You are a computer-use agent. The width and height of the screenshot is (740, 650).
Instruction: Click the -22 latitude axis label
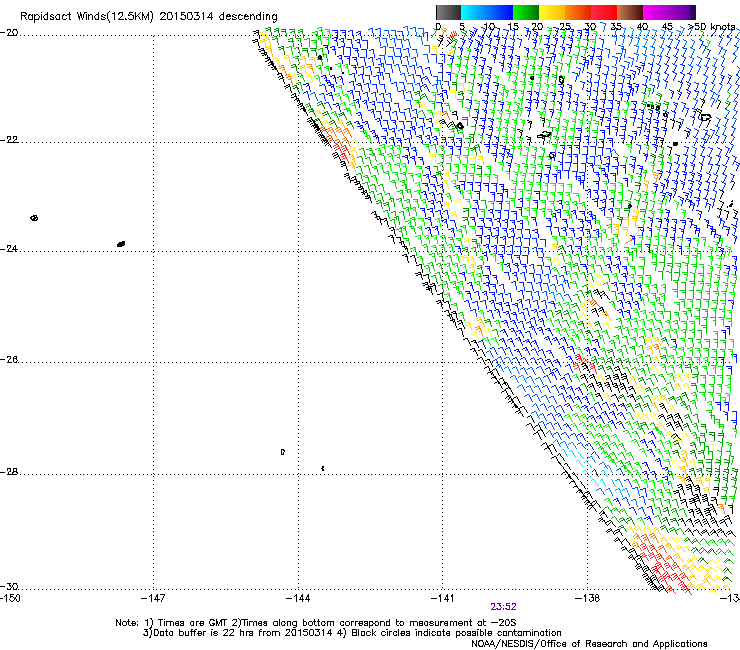[9, 140]
